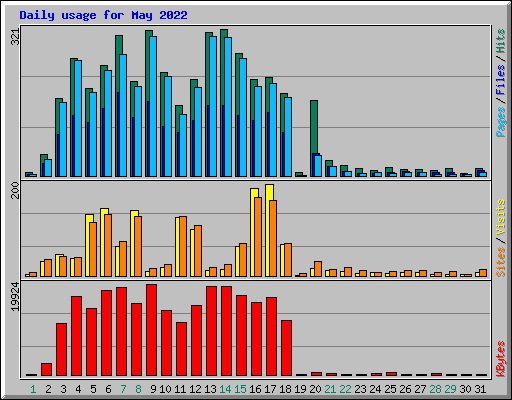The image size is (512, 400).
Task: Click the red KBytes bar for day 3
Action: click(61, 350)
